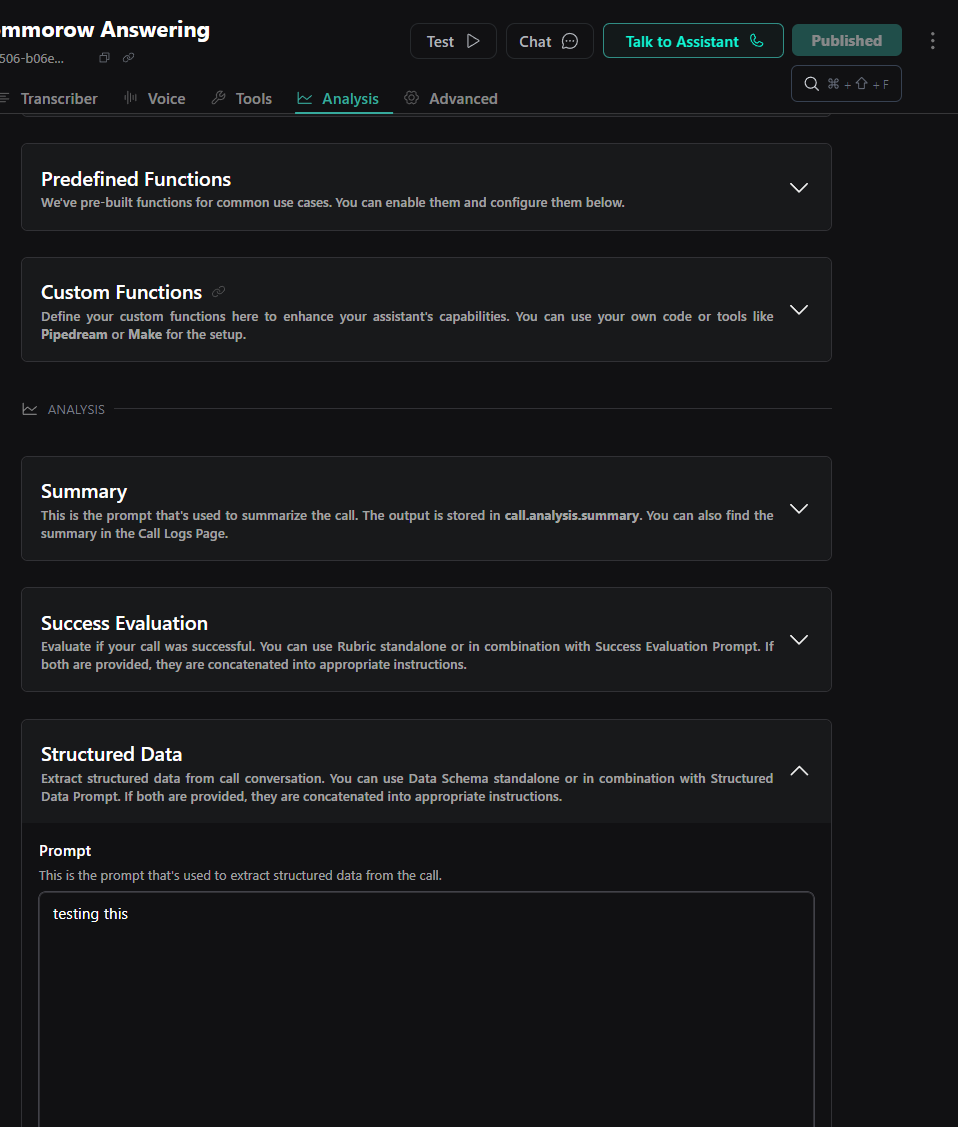Click the search magnifier shortcut box
This screenshot has height=1127, width=958.
click(x=846, y=84)
